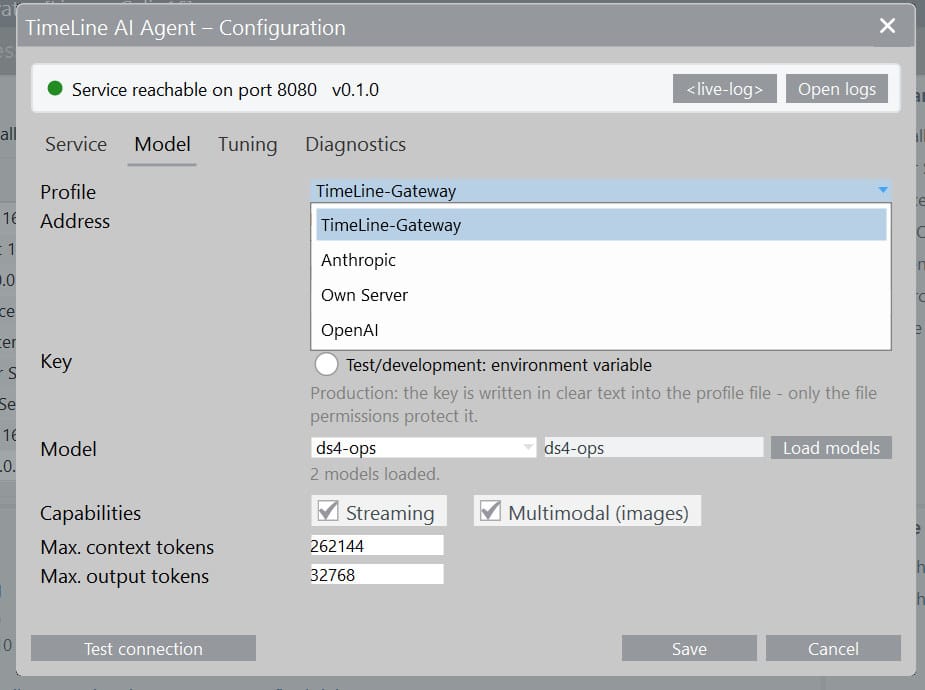
Task: Select the Own Server profile option
Action: [601, 295]
